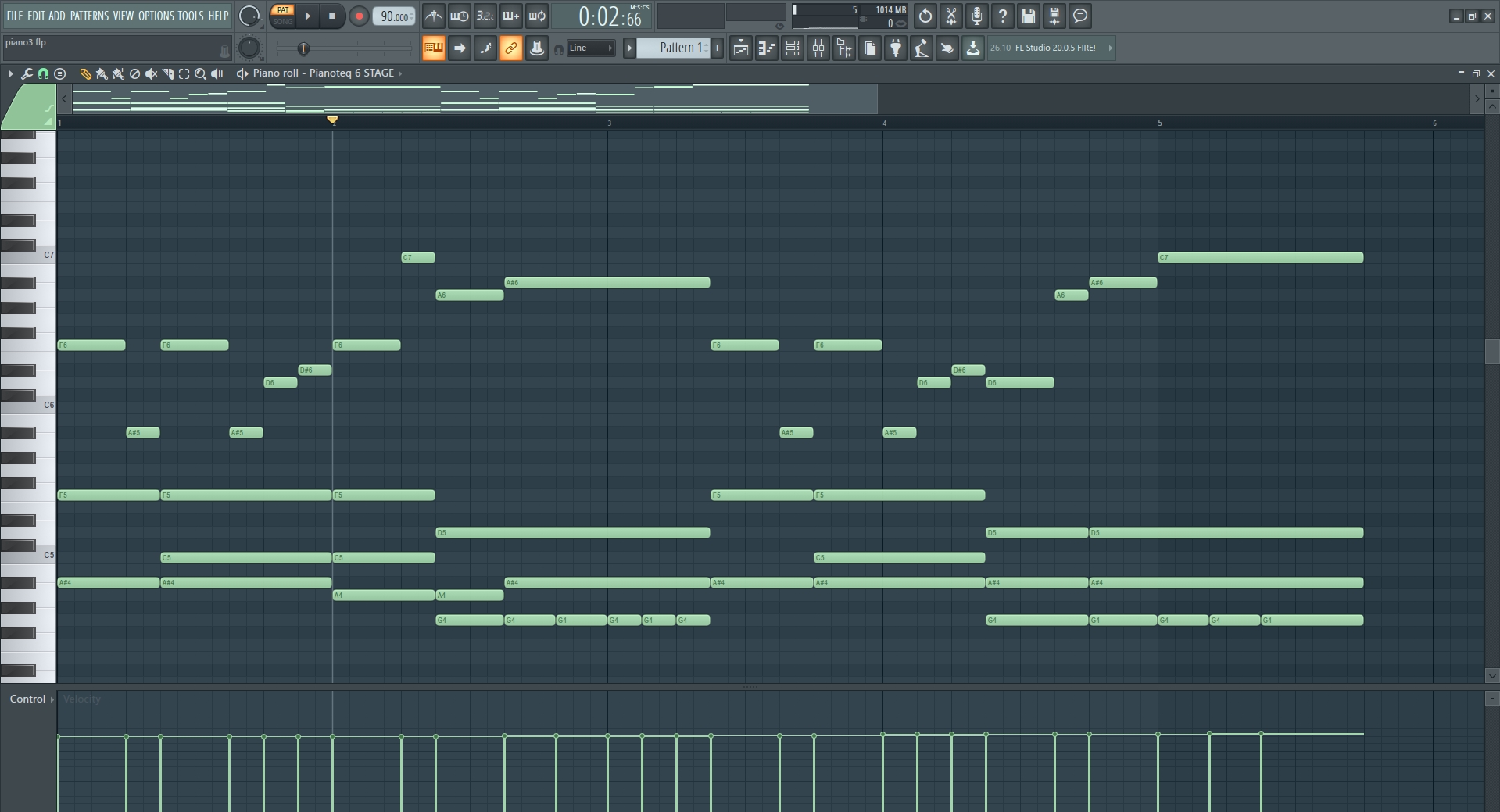The width and height of the screenshot is (1500, 812).
Task: Toggle auto-scrolling arrow button
Action: click(460, 48)
